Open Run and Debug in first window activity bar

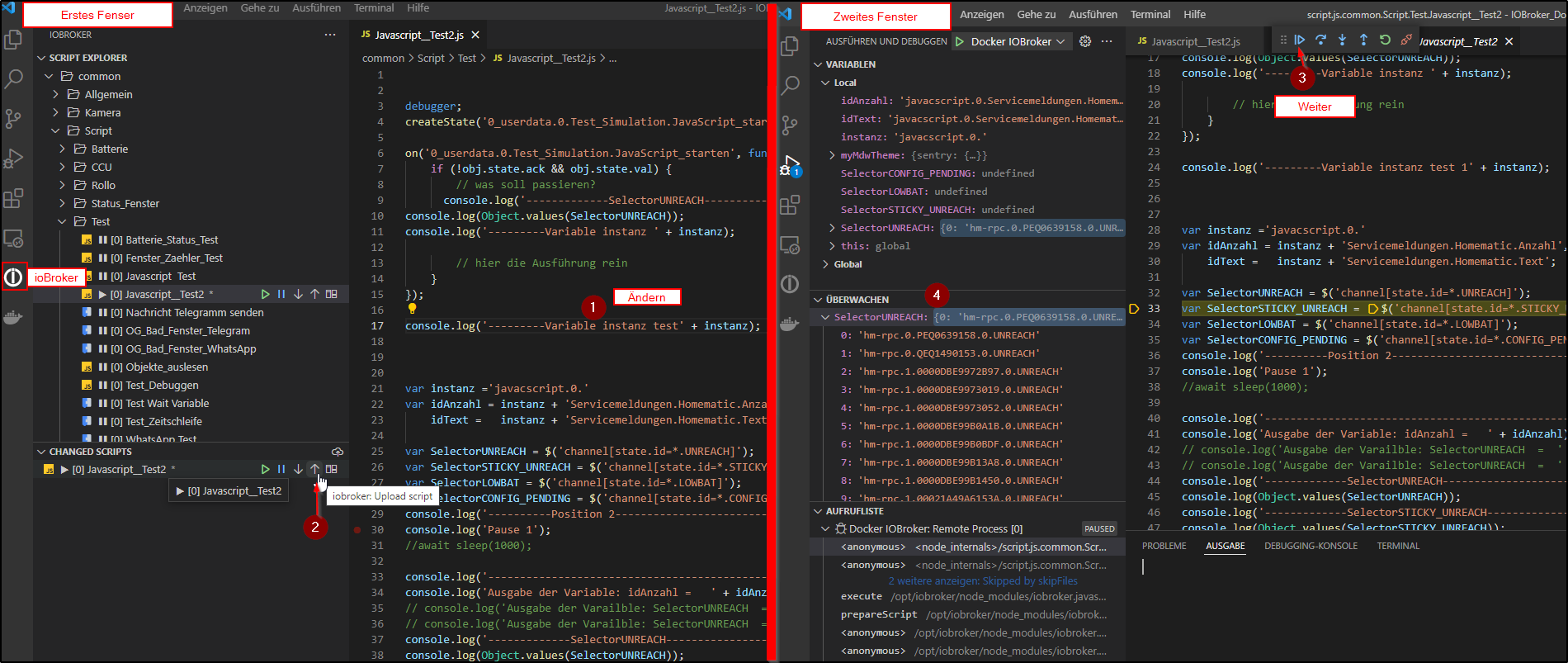point(13,158)
